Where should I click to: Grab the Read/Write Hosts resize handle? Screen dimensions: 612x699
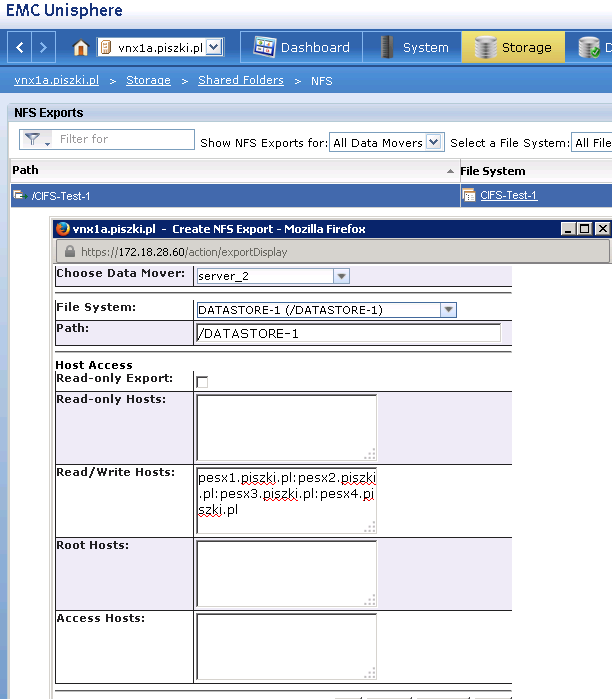point(370,527)
